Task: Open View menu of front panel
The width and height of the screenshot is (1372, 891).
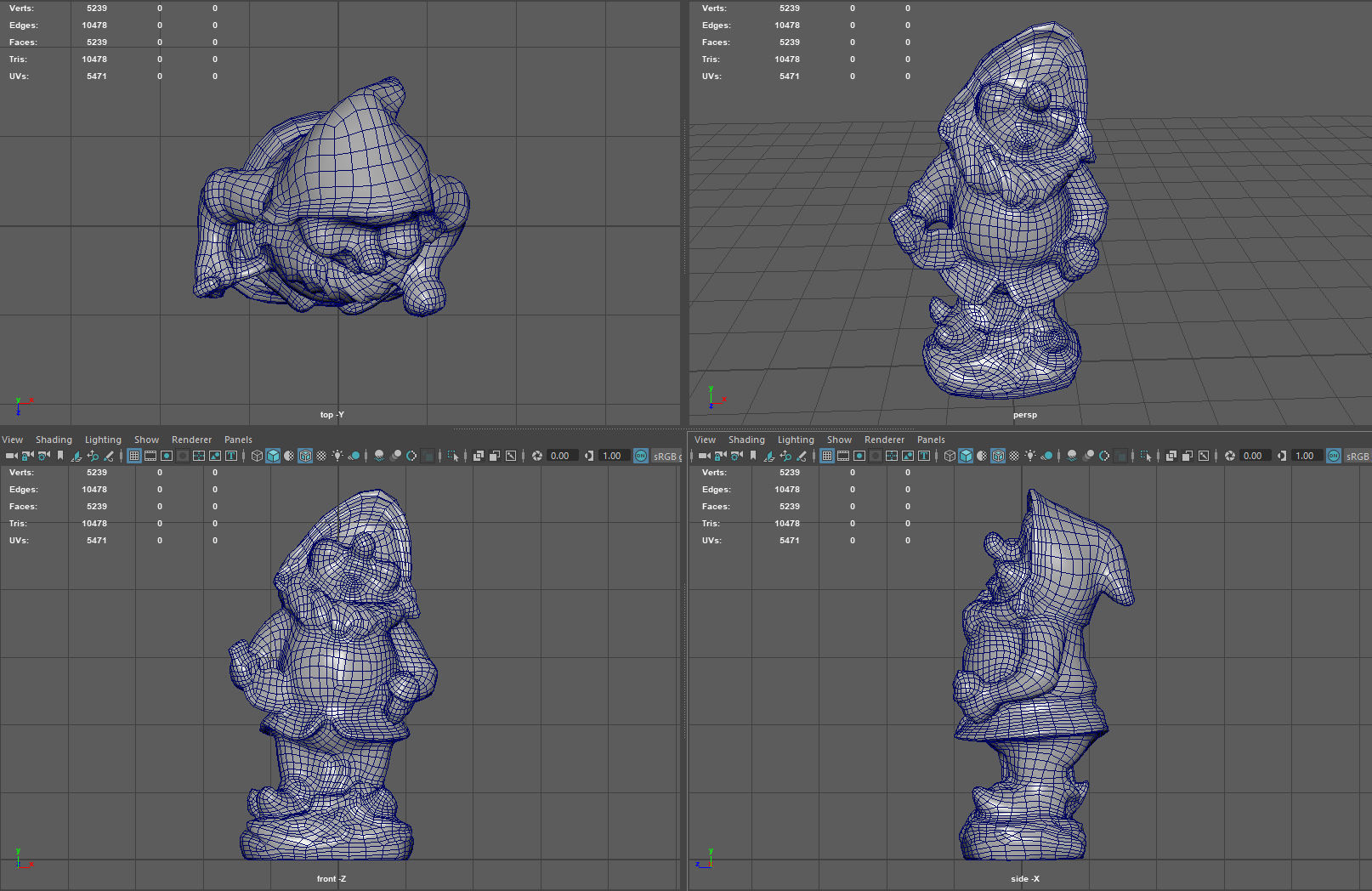Action: tap(13, 440)
